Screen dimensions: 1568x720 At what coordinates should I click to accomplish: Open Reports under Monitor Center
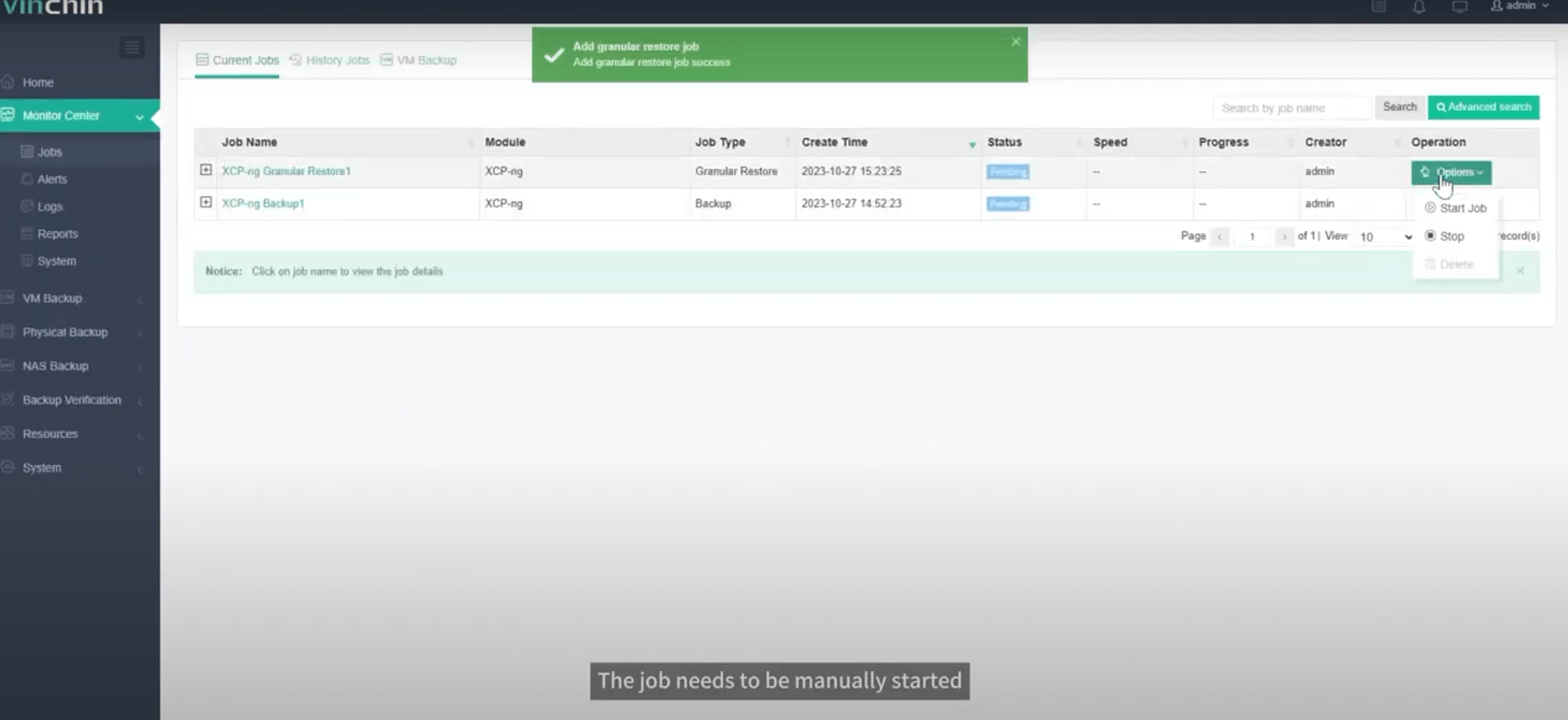point(57,234)
